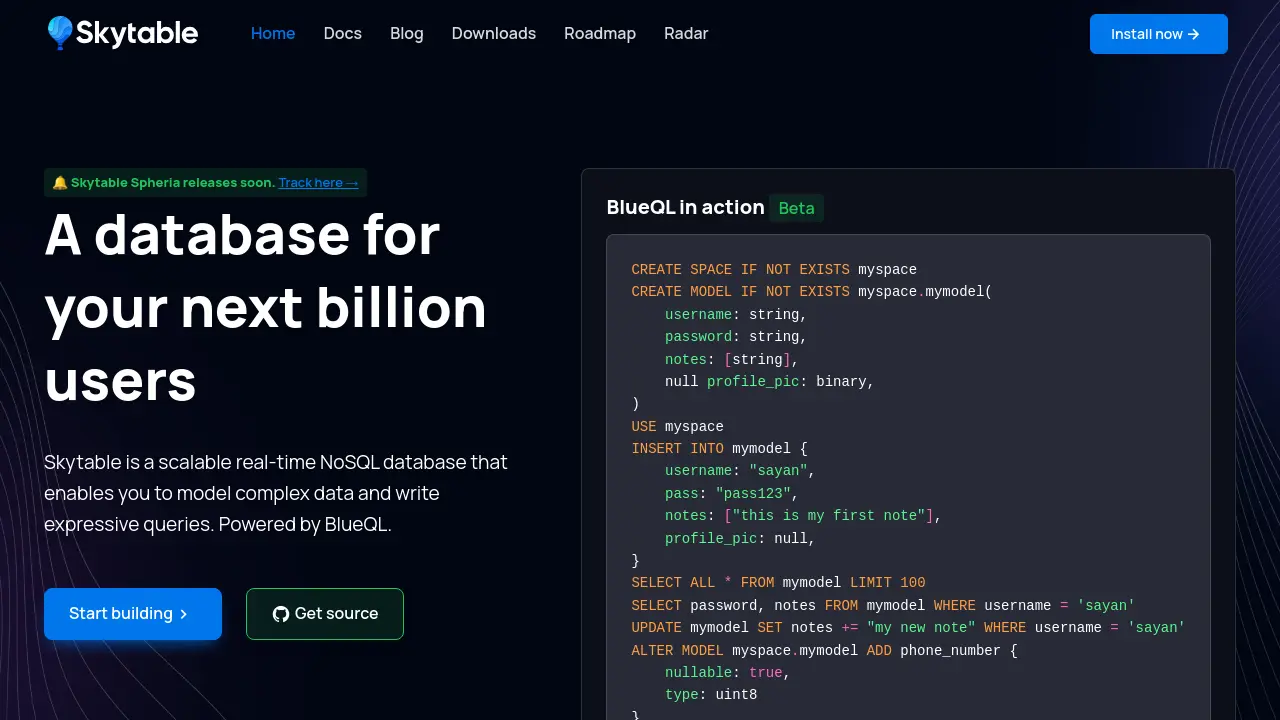Click the 'type: uint8' code line
1280x720 pixels.
[x=711, y=695]
